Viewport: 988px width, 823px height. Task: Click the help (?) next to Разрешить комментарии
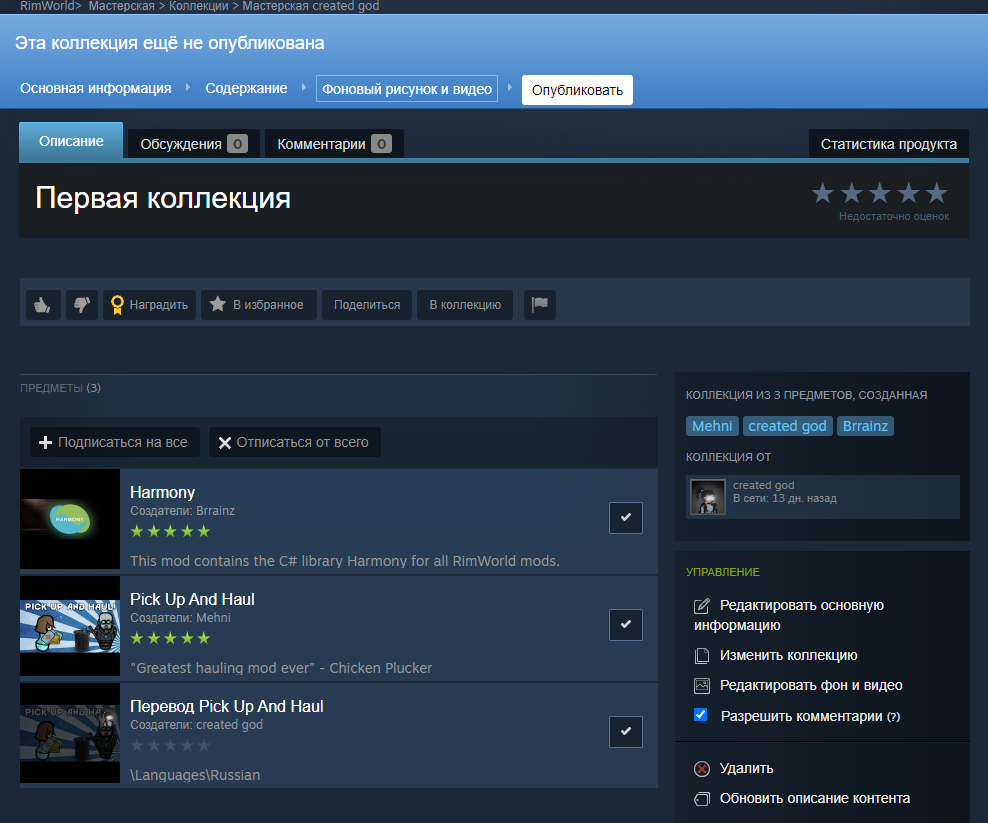893,717
